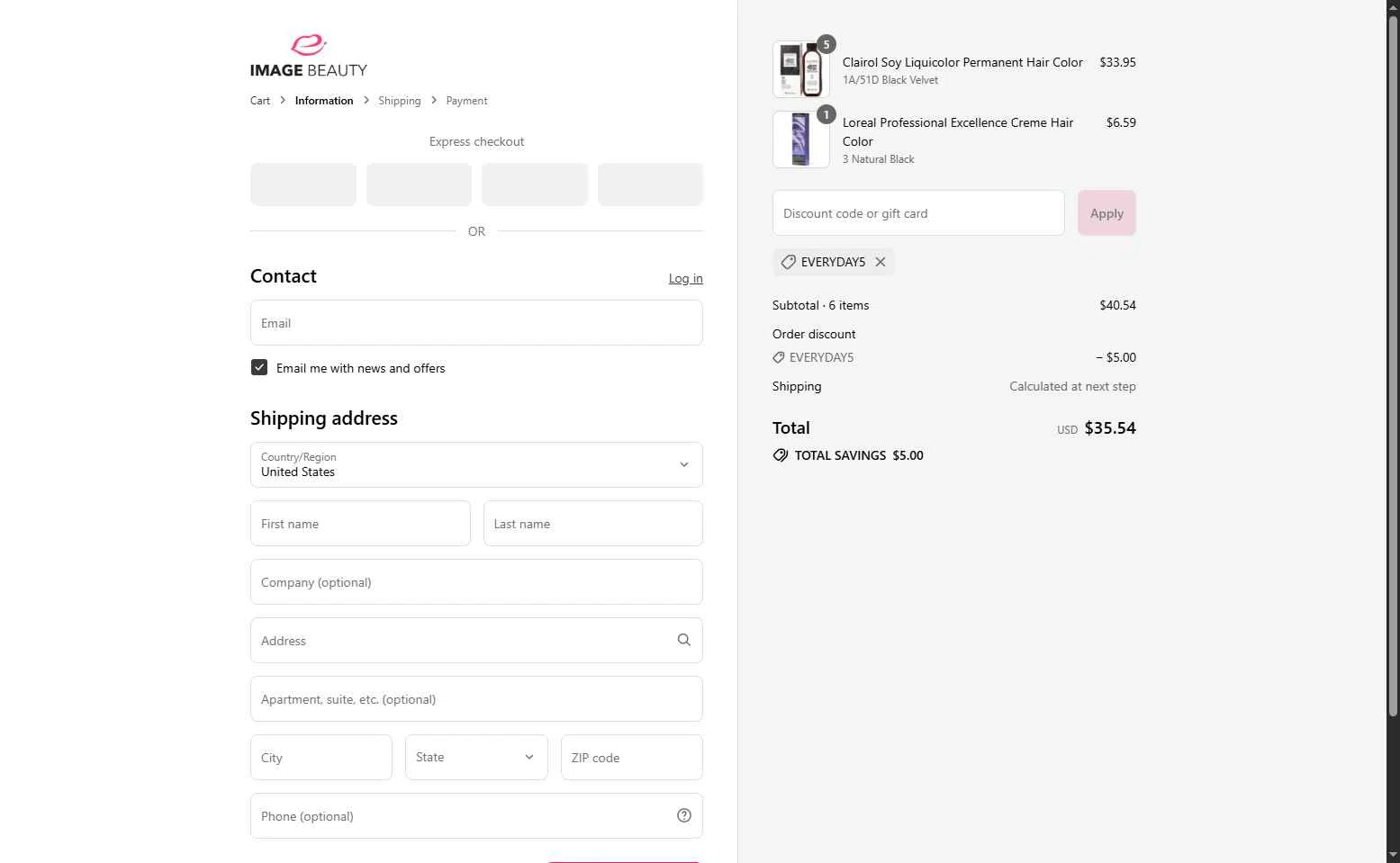Click the tag icon beside TOTAL SAVINGS
Screen dimensions: 1400x863
[x=781, y=455]
